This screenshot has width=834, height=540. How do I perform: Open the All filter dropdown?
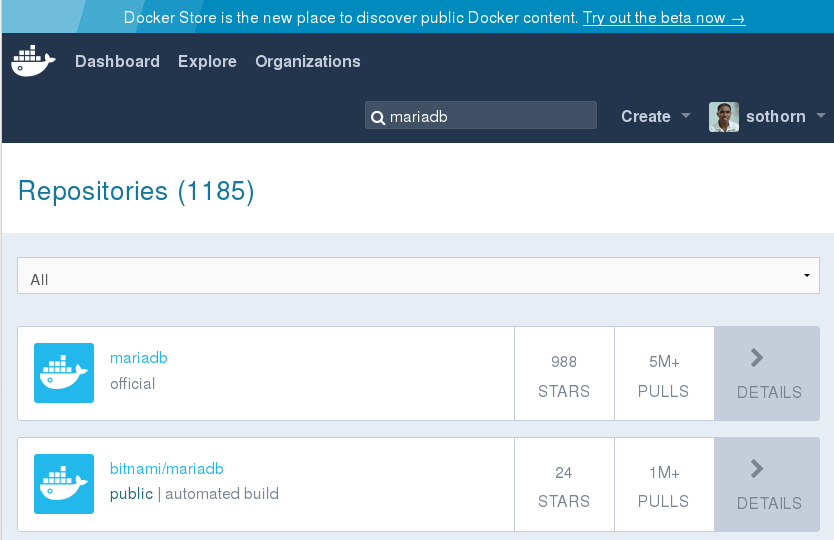[x=418, y=276]
